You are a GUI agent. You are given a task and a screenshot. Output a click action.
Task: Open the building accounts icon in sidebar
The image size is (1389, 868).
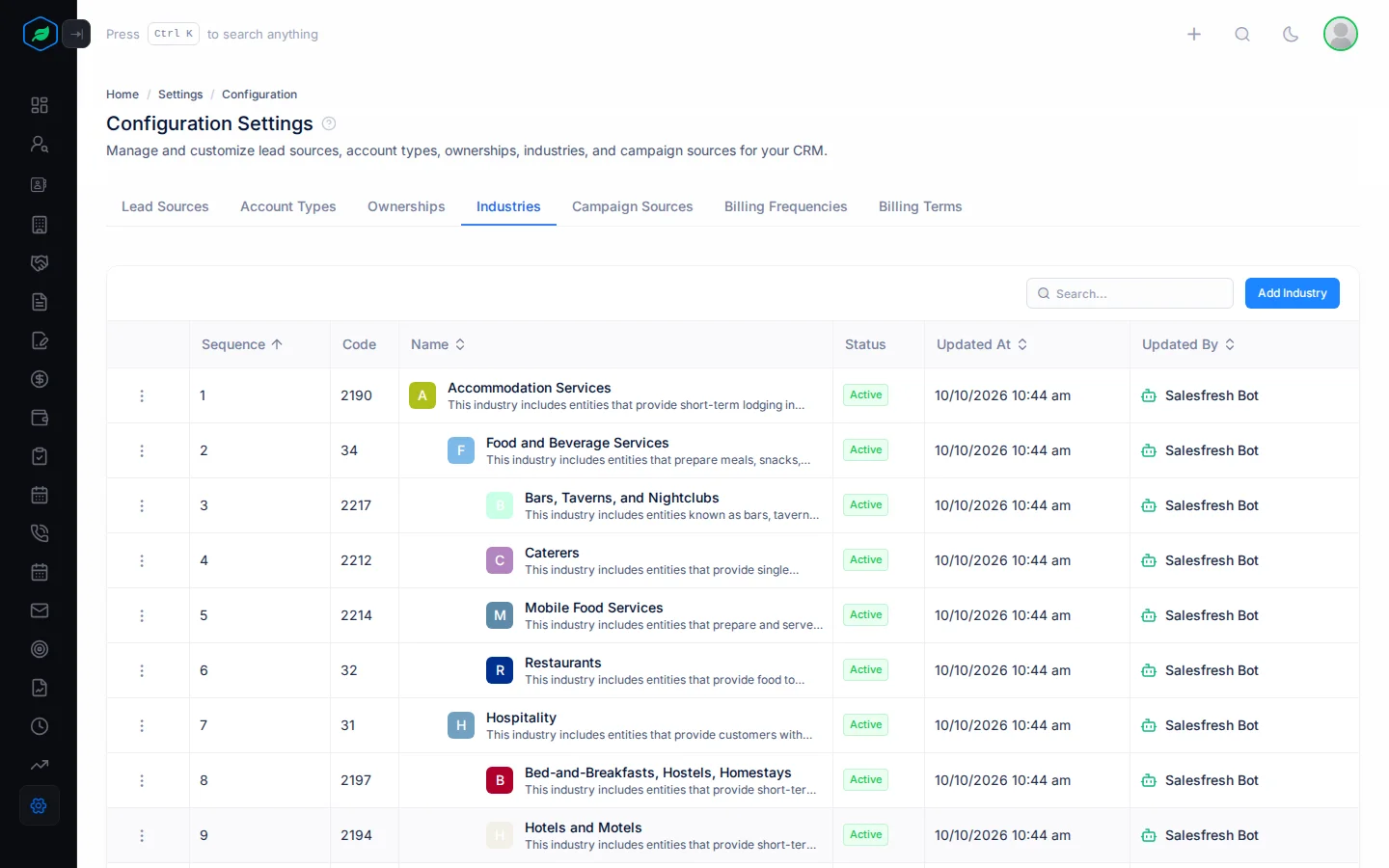point(40,225)
